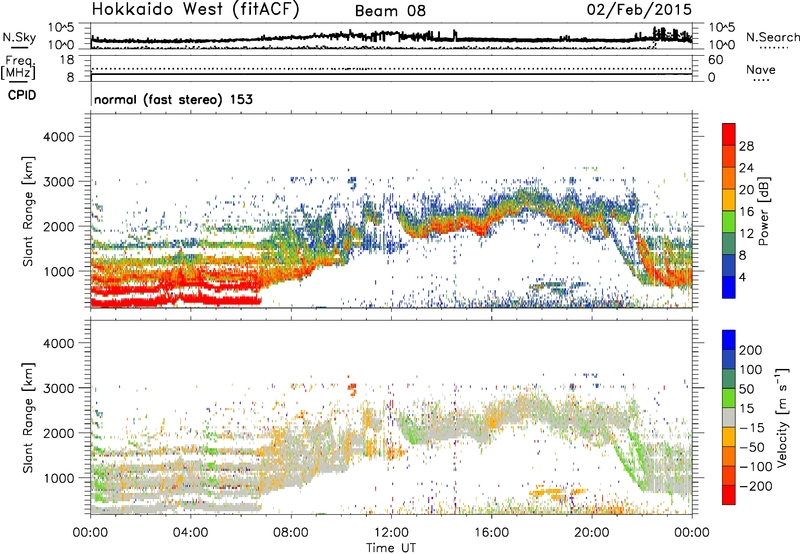Viewport: 800px width, 554px height.
Task: Select the Power colorbar segment between 20 and 24
Action: click(729, 178)
